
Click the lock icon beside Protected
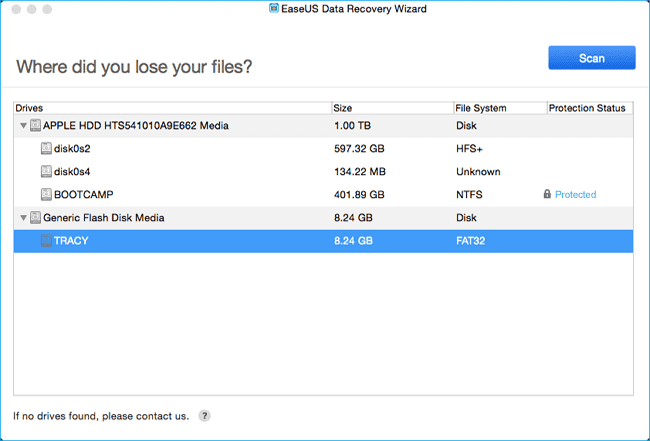(547, 194)
